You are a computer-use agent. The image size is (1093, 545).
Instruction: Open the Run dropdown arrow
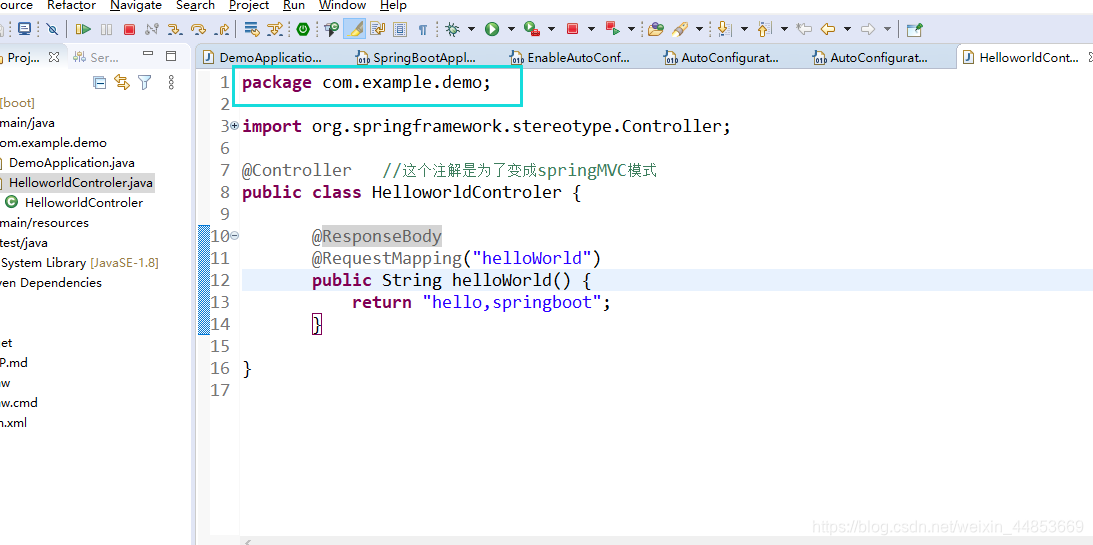[x=511, y=29]
